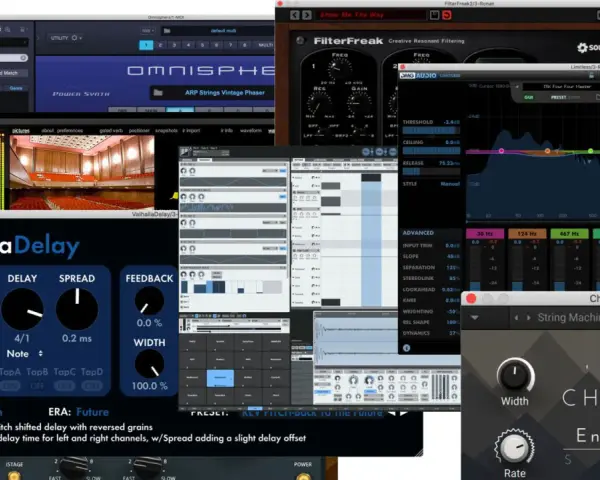Select 124 Hz band in Limitless
This screenshot has height=480, width=600.
tap(527, 233)
